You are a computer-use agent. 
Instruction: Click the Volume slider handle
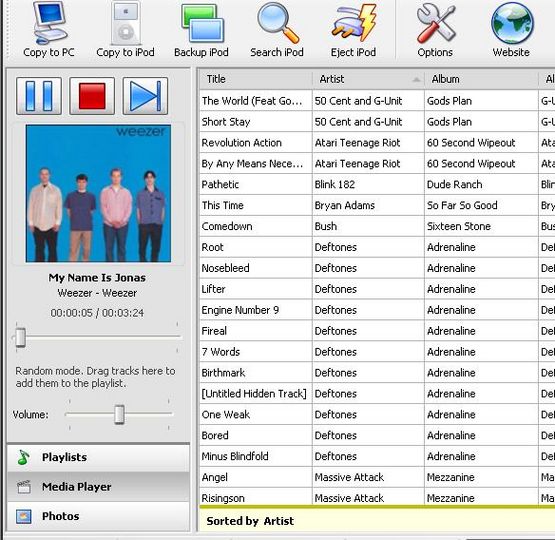tap(120, 414)
